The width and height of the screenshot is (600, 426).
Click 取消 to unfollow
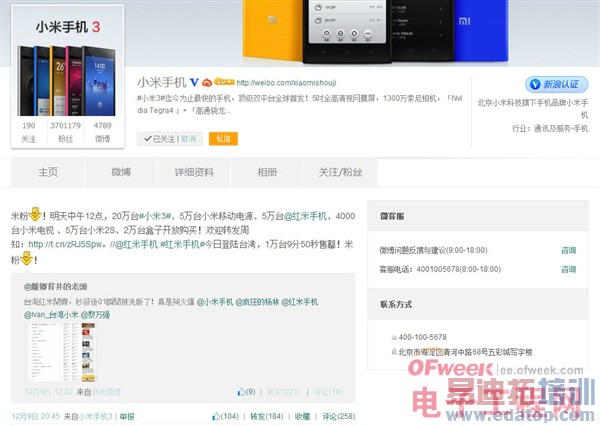pos(188,139)
